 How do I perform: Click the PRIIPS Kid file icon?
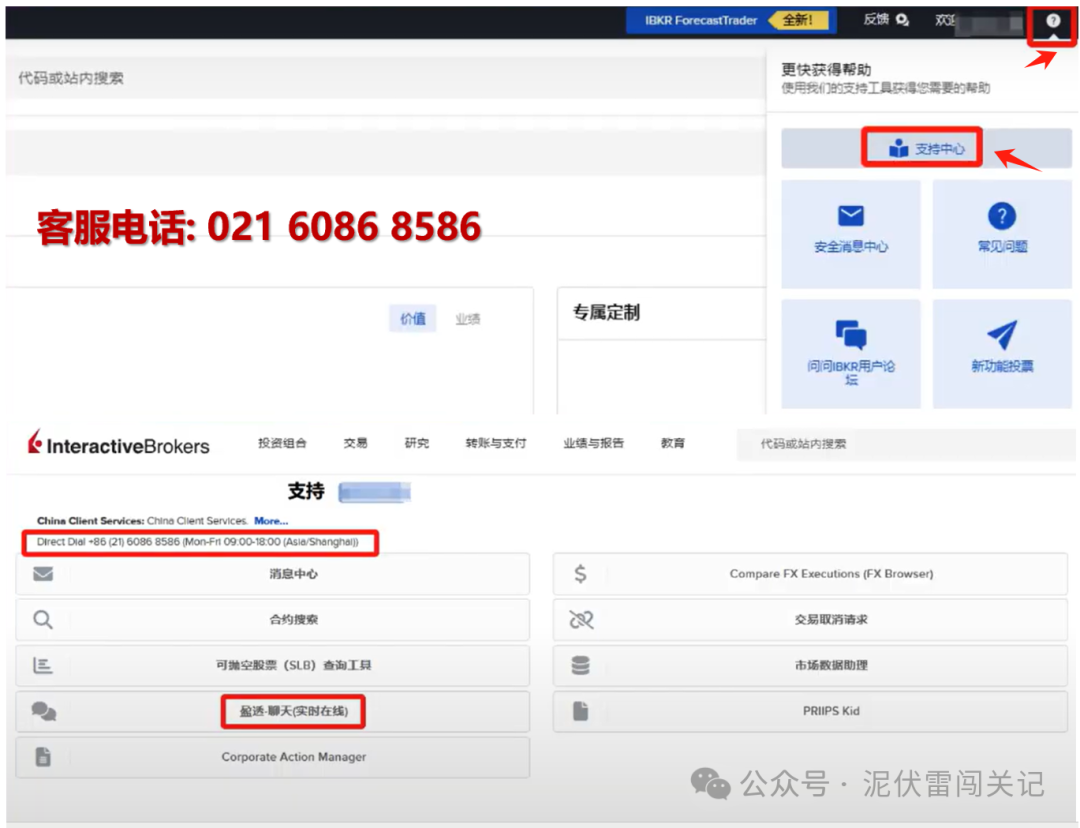point(581,711)
